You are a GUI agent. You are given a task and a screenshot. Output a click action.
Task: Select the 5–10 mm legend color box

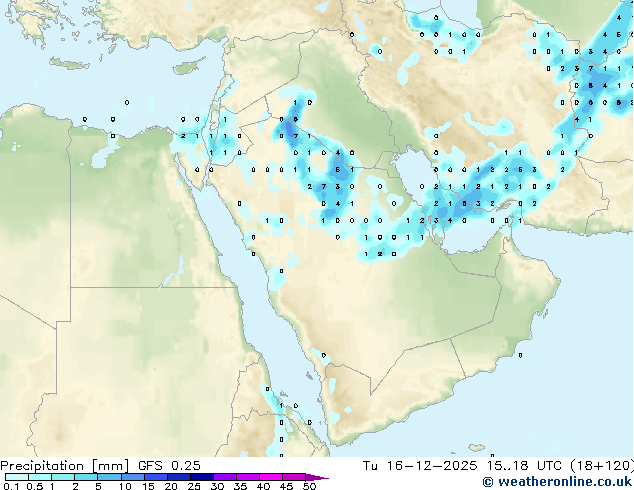pyautogui.click(x=109, y=477)
